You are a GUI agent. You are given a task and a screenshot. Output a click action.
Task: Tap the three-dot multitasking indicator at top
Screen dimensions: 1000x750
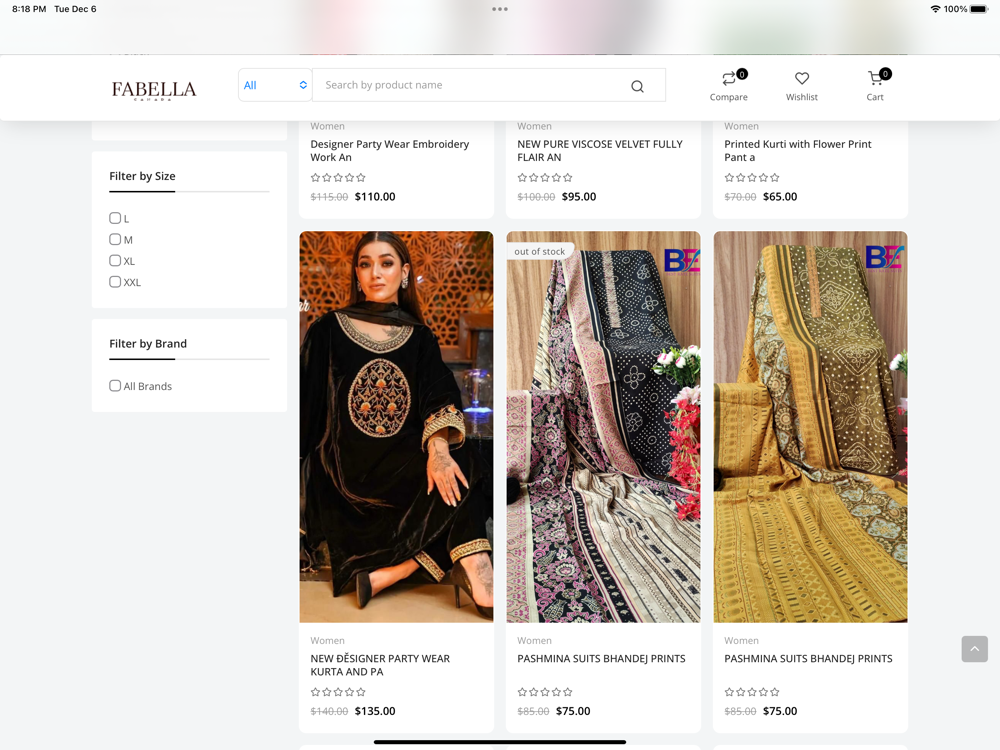point(500,9)
